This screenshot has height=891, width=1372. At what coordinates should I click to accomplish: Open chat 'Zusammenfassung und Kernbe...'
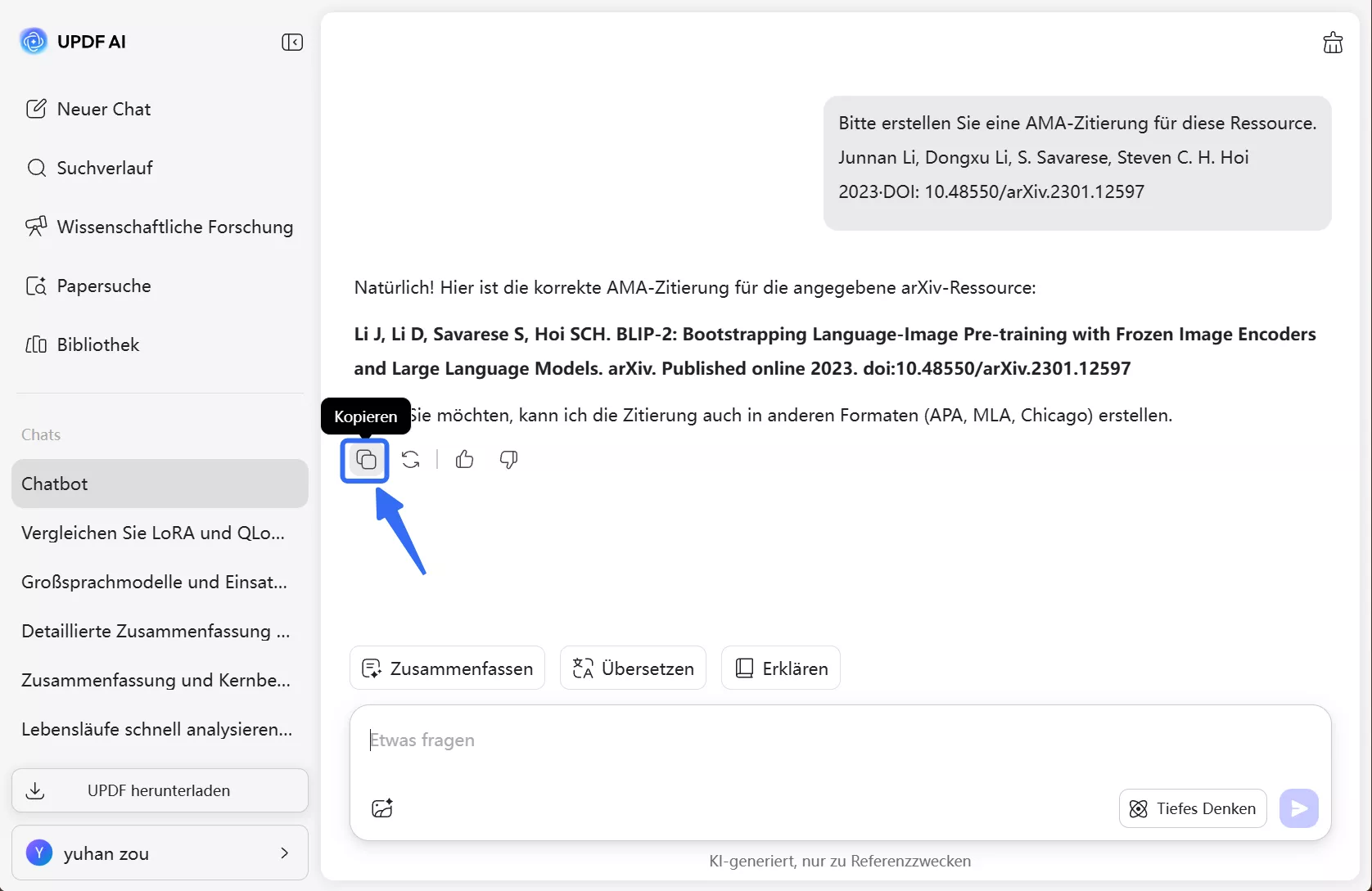pyautogui.click(x=160, y=680)
